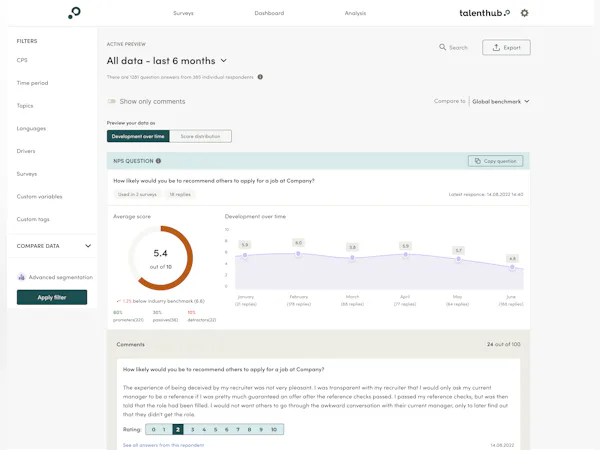Click the April data point on chart
Viewport: 600px width, 450px height.
click(405, 254)
